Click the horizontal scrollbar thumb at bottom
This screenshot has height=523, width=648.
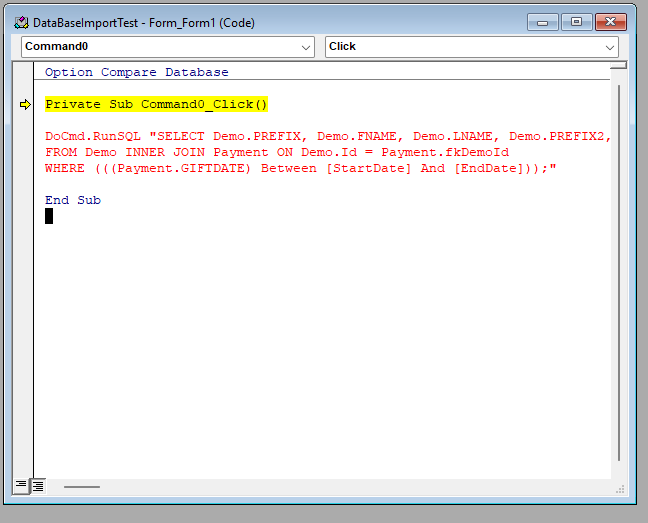(82, 487)
